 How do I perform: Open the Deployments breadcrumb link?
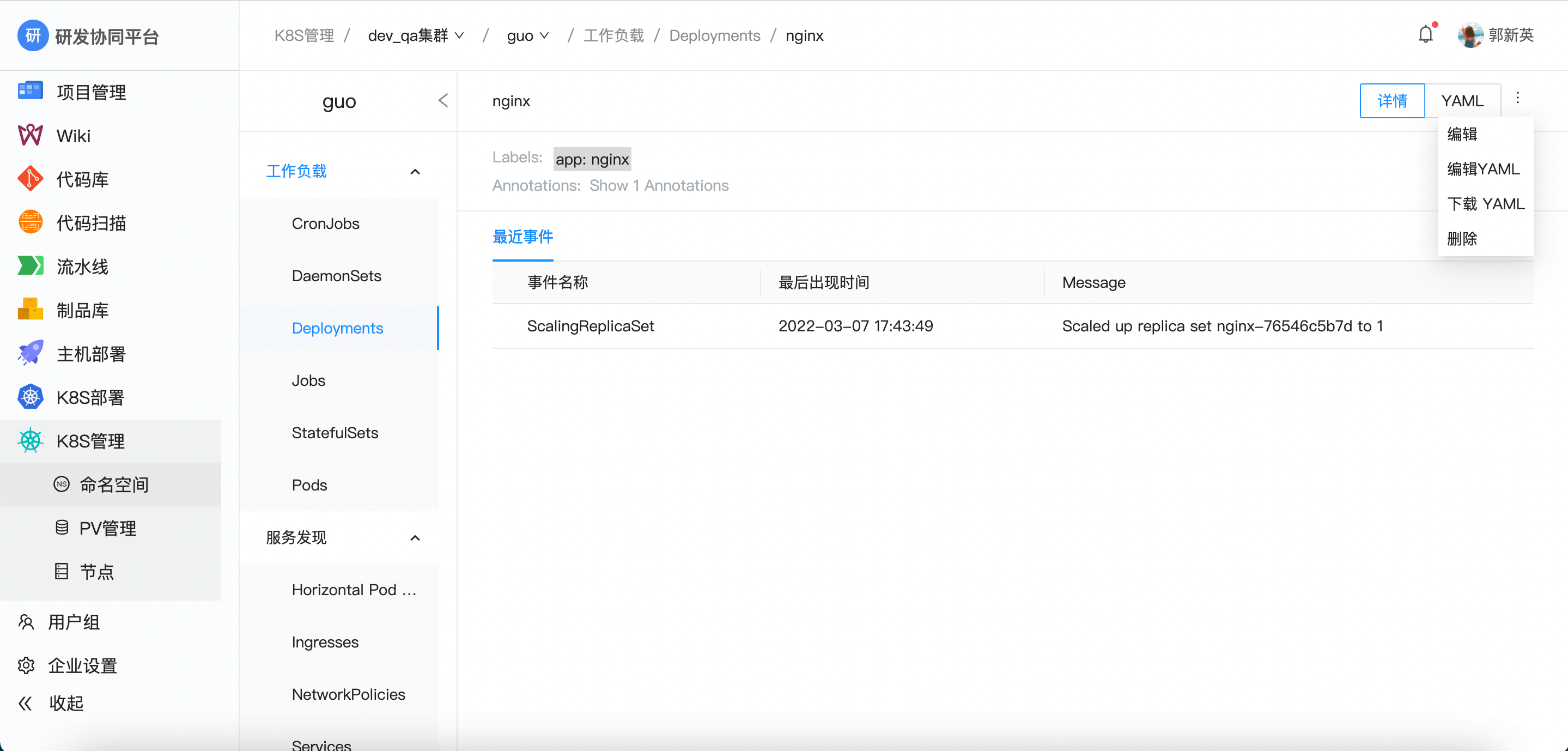pyautogui.click(x=715, y=36)
